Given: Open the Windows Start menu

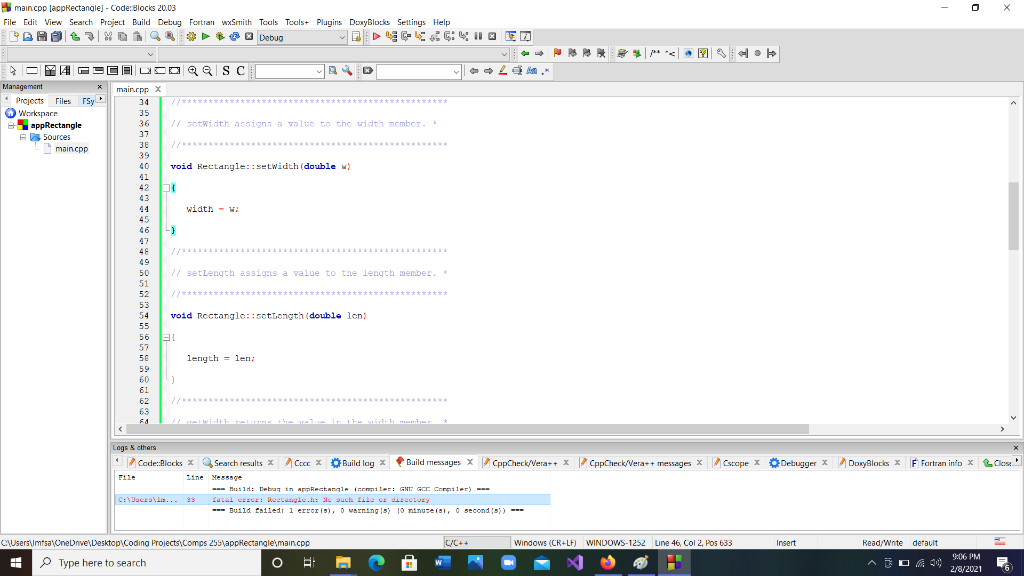Looking at the screenshot, I should [x=15, y=561].
